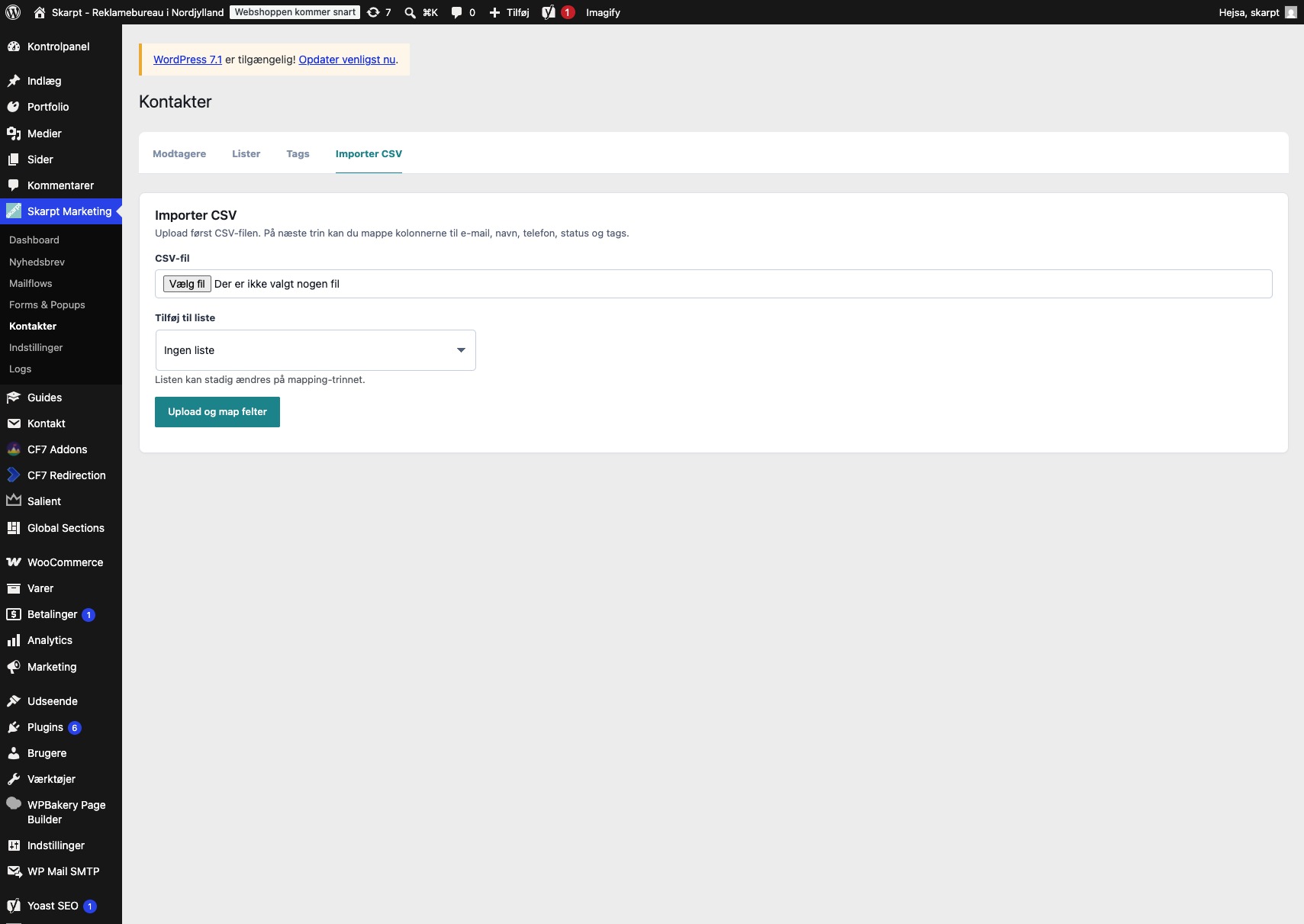Image resolution: width=1304 pixels, height=924 pixels.
Task: Open the Analytics bar chart icon
Action: (14, 640)
